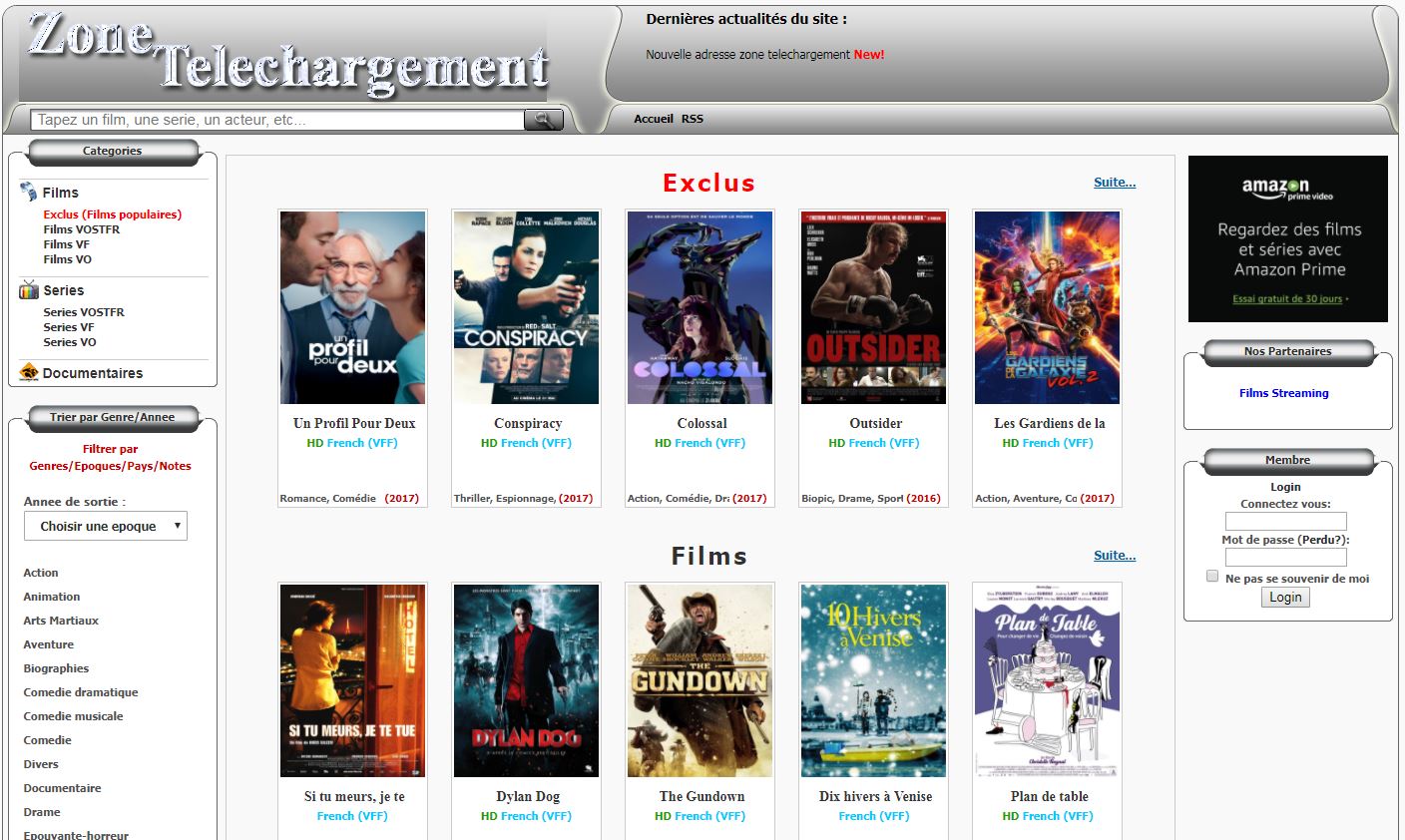
Task: Open the RSS navigation item
Action: (693, 119)
